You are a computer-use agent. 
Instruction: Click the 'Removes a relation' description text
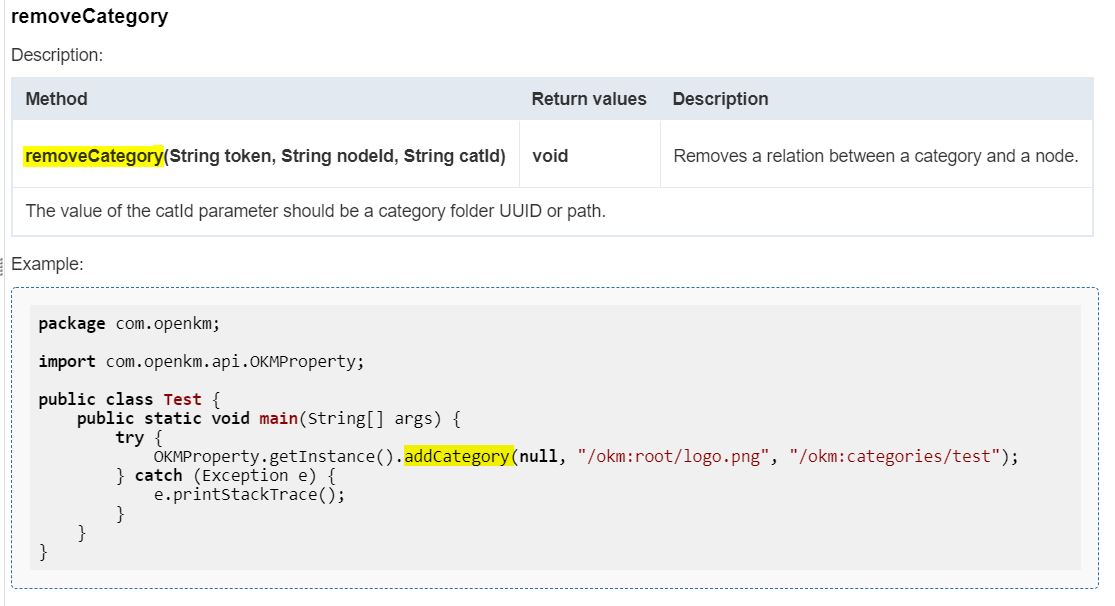click(x=875, y=156)
